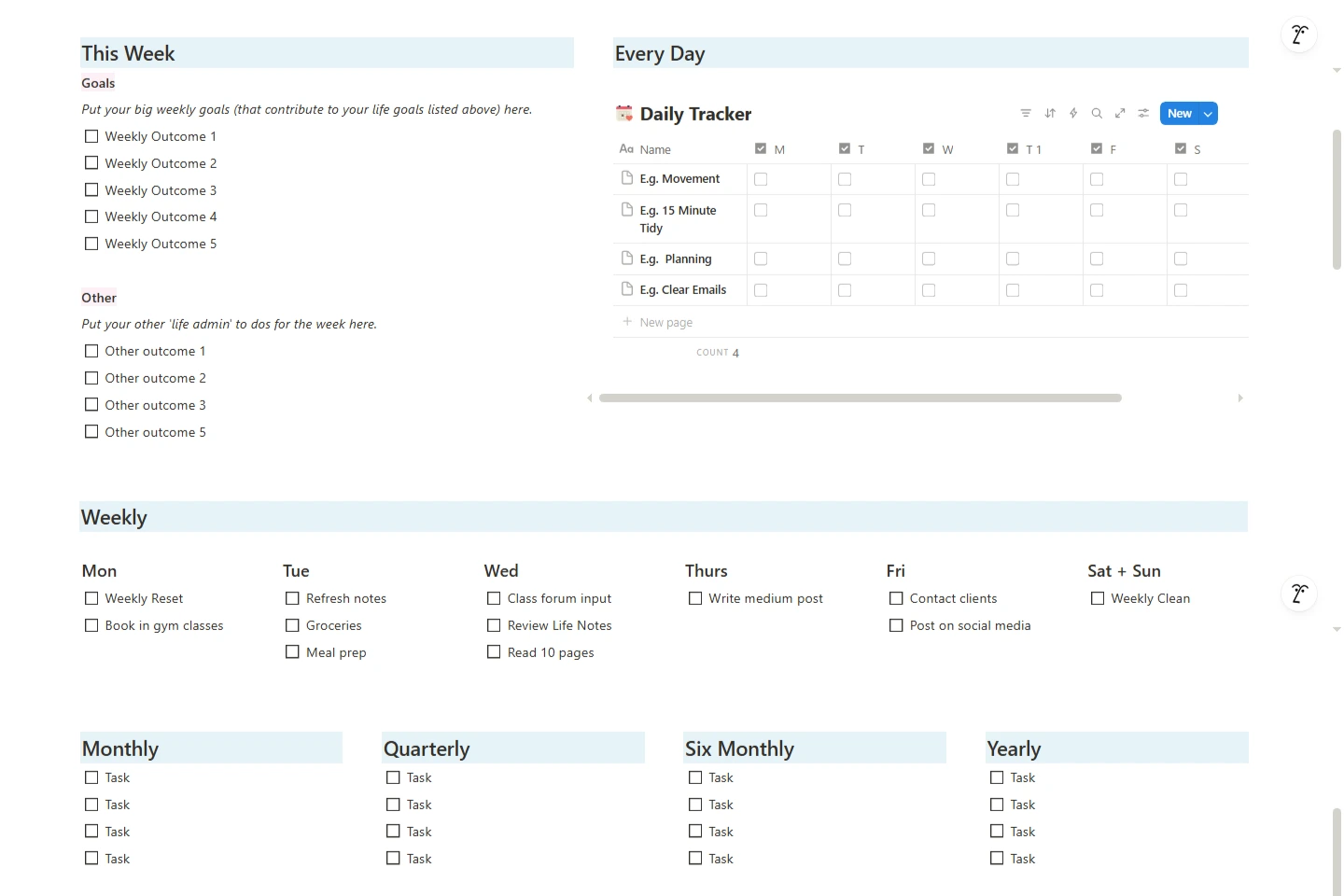Screen dimensions: 1344x896
Task: Expand Daily Tracker to full page
Action: [x=1120, y=114]
